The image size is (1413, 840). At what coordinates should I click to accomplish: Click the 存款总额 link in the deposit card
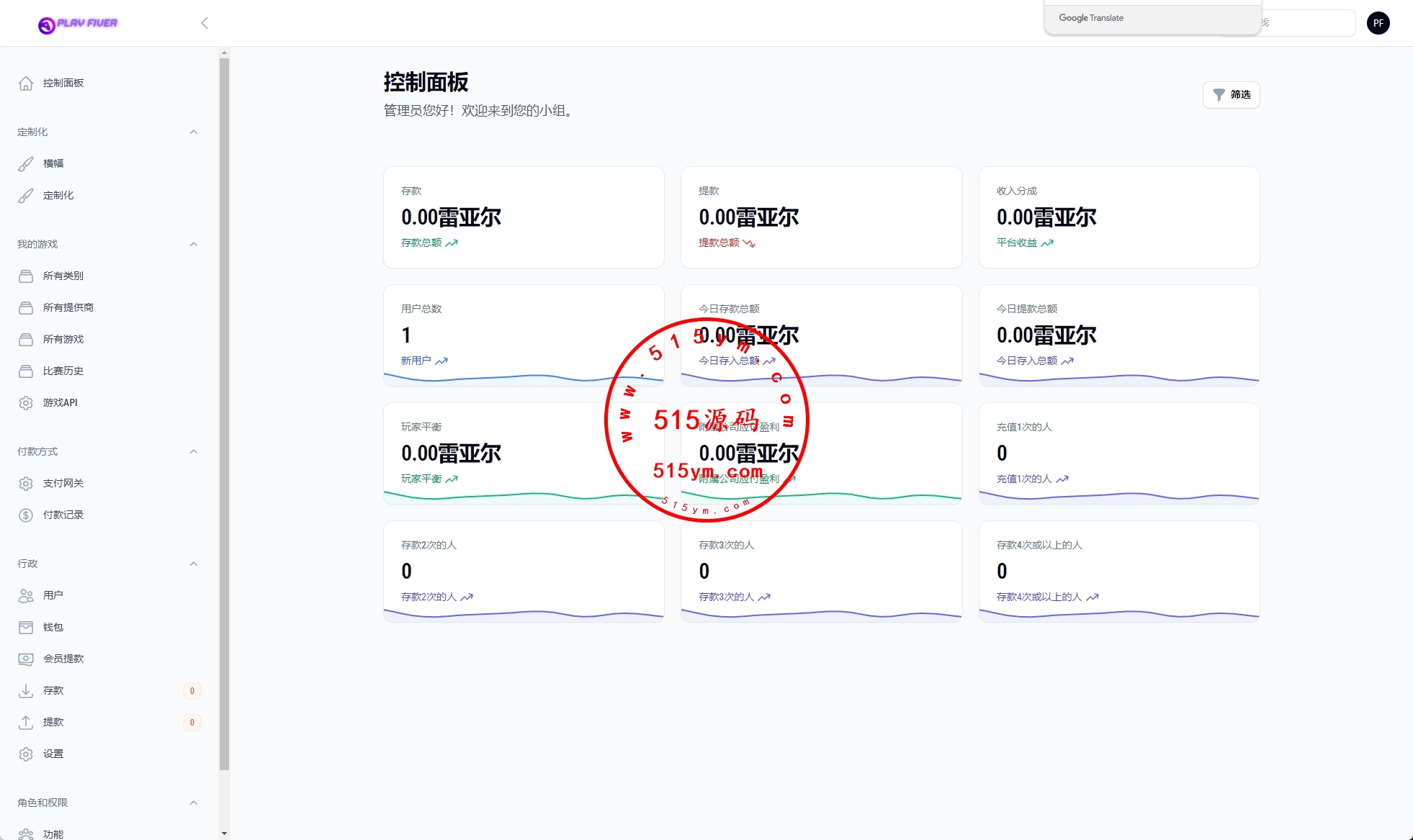pos(422,243)
